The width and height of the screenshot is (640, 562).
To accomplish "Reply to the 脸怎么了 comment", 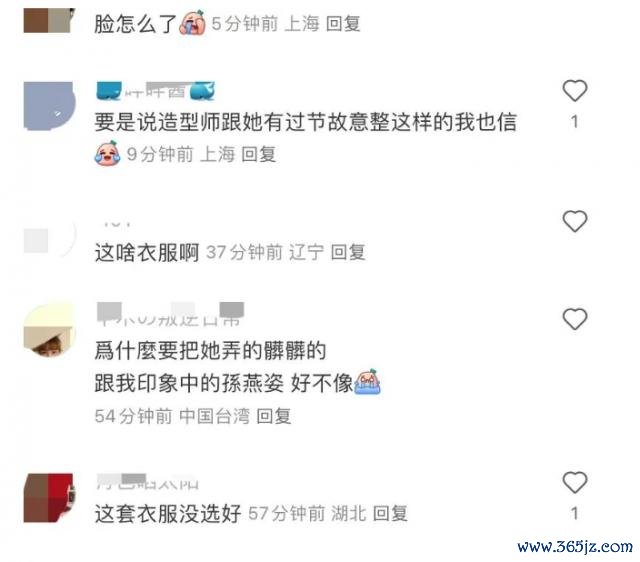I will coord(343,23).
